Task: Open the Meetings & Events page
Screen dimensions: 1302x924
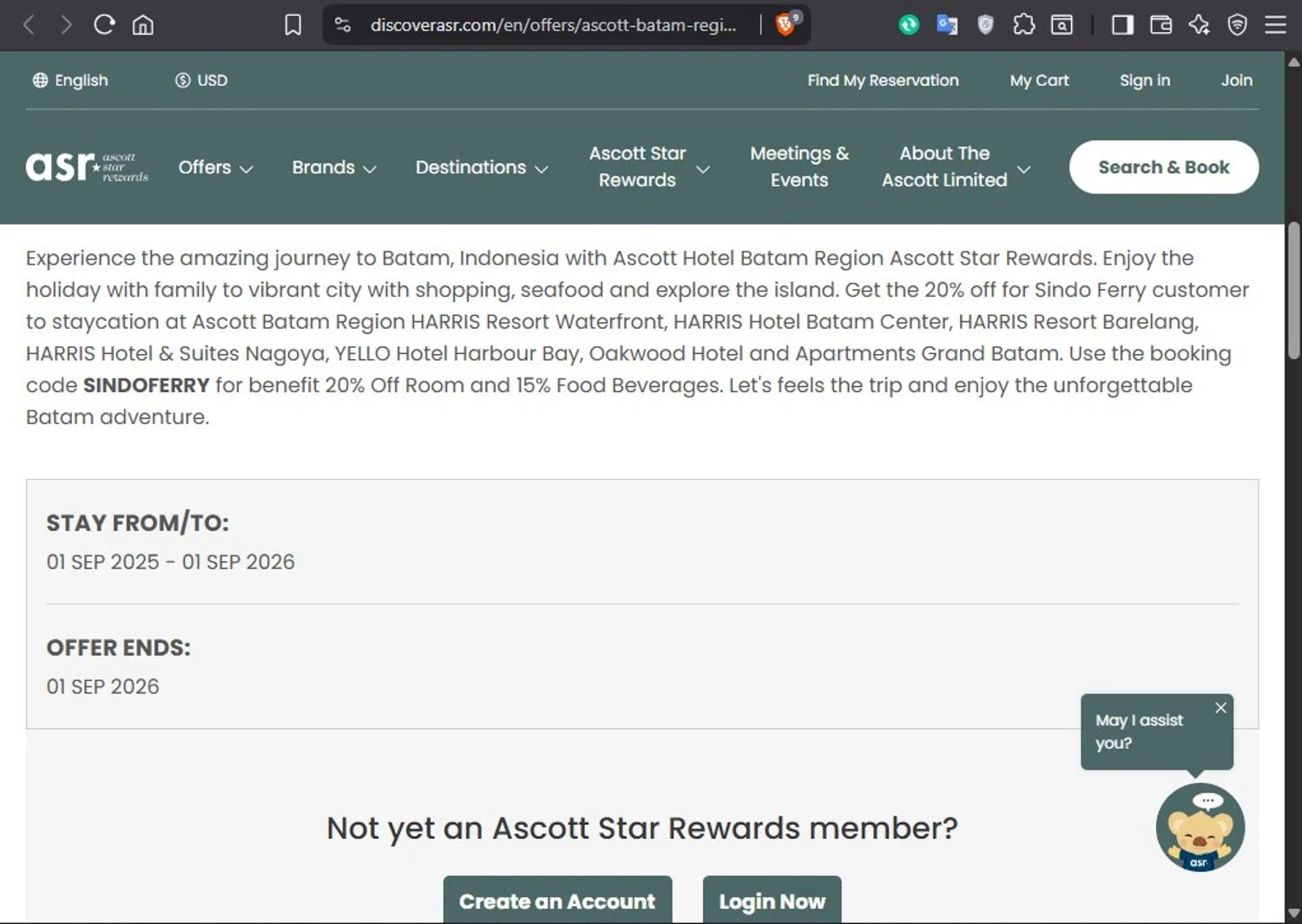Action: click(799, 167)
